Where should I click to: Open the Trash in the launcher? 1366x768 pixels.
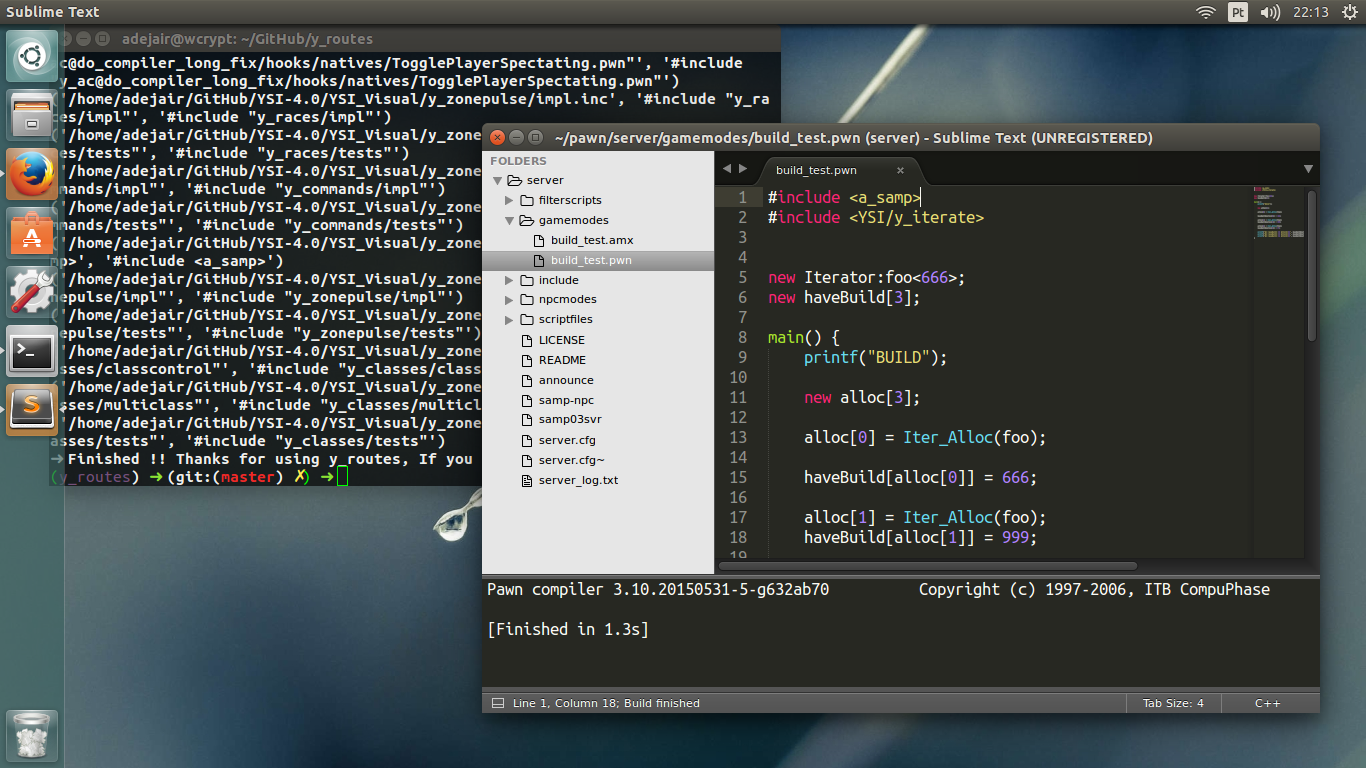[32, 736]
